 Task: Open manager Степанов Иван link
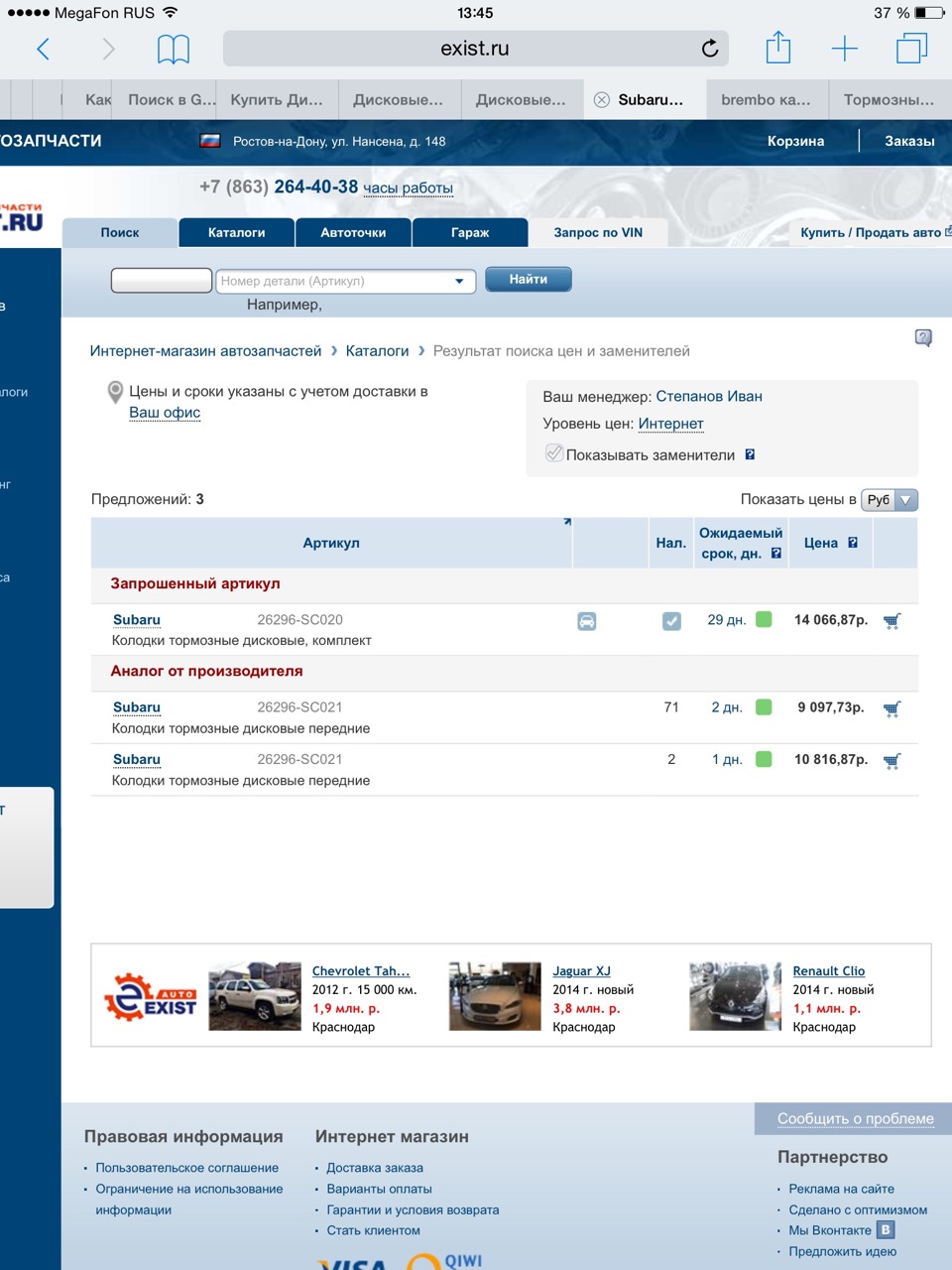(709, 397)
